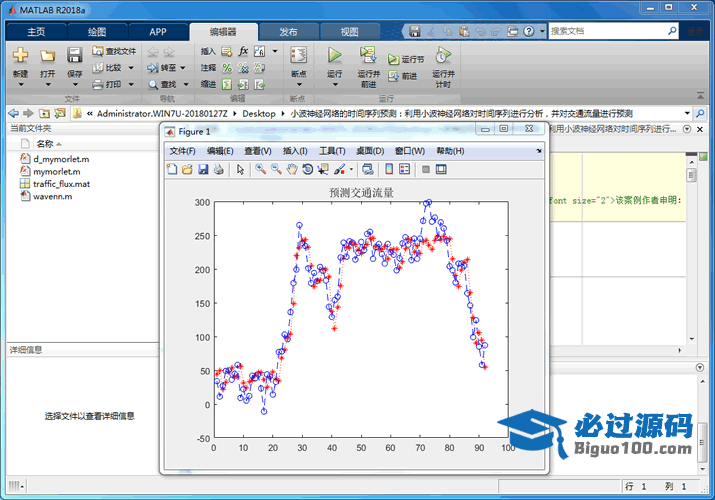Click the green 运行 run arrow
Screen dimensions: 715x500
(x=335, y=55)
